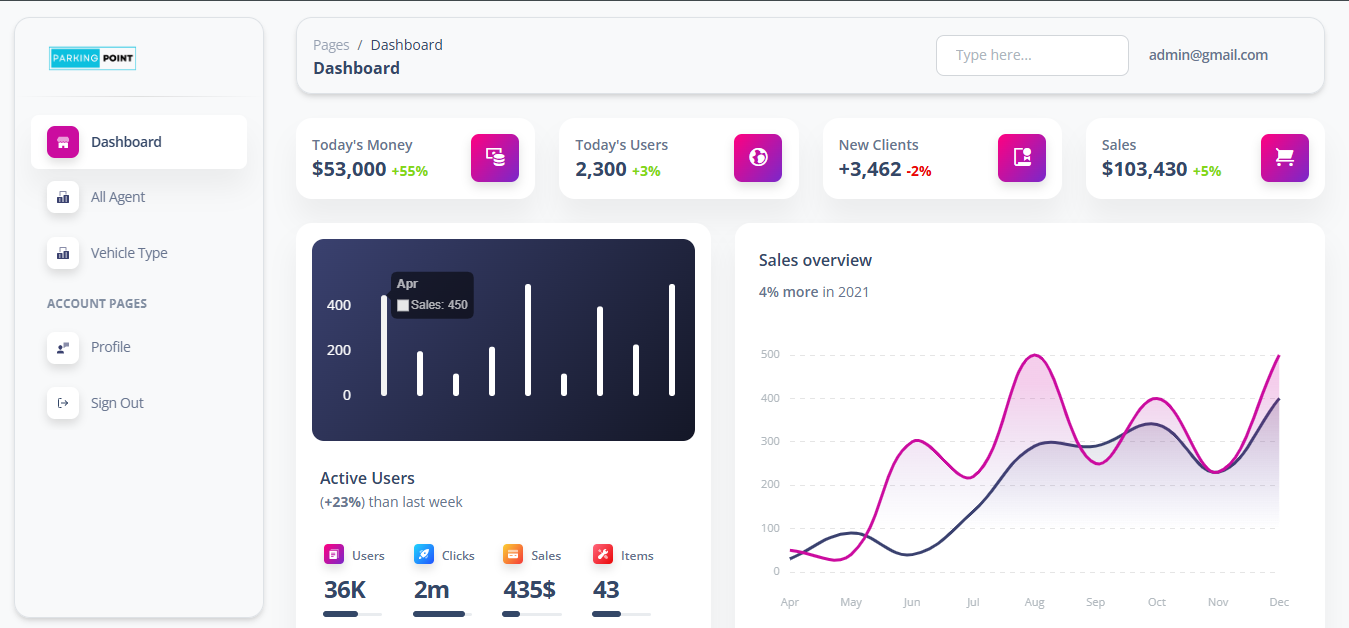Select Sign Out in sidebar
Screen dimensions: 1349x628
point(116,403)
